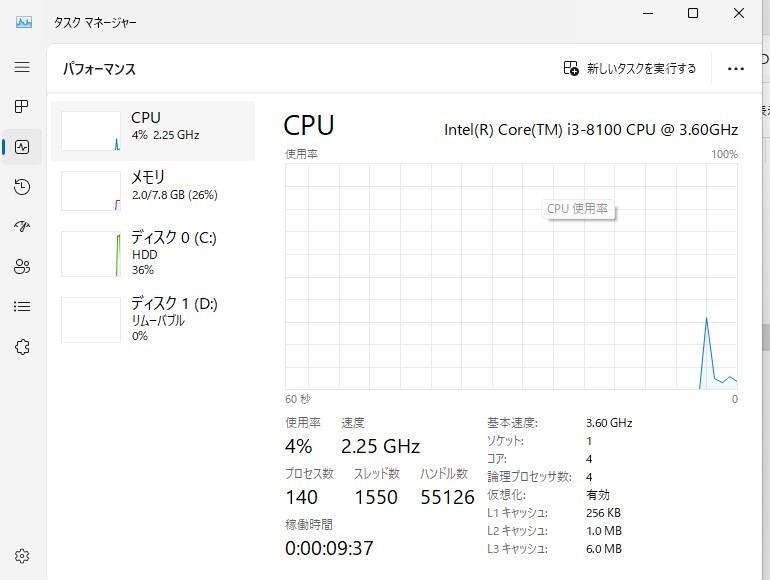The image size is (770, 580).
Task: Open the navigation hamburger menu
Action: [x=22, y=67]
